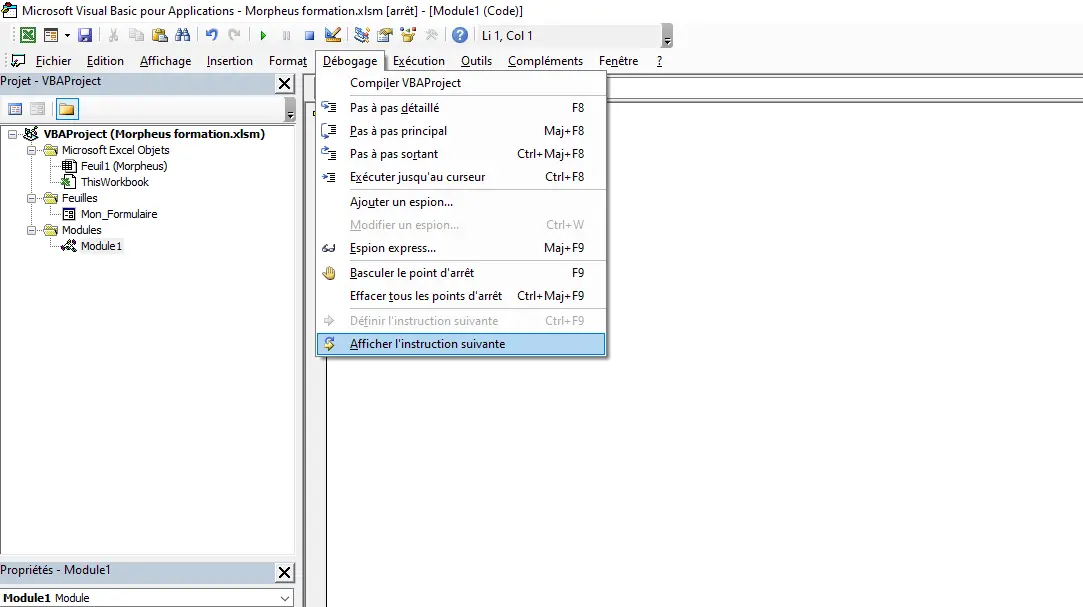Open Project pane toolbar options arrow
The image size is (1083, 607).
tap(290, 110)
